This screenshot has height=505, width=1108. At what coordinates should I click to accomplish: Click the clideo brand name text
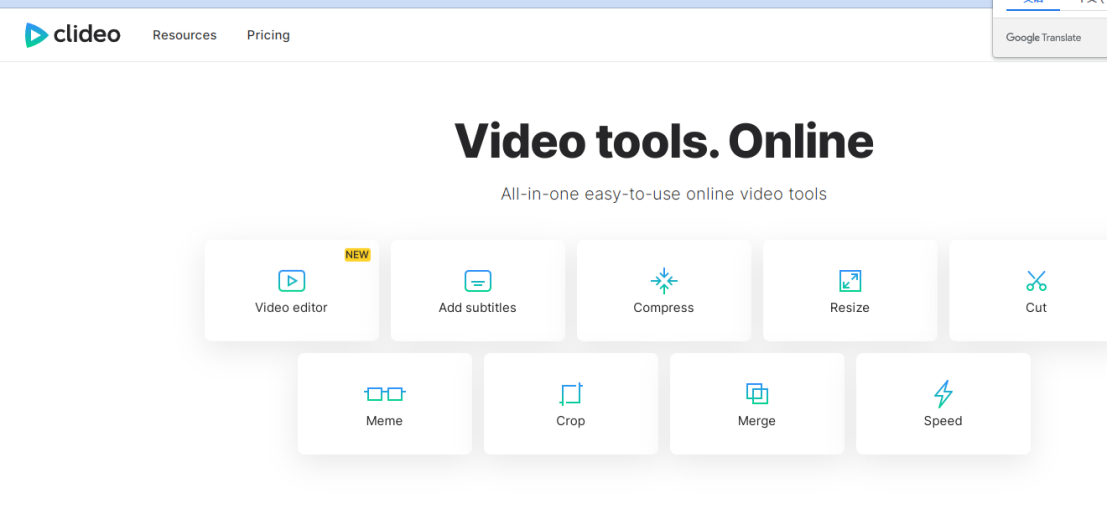coord(87,35)
